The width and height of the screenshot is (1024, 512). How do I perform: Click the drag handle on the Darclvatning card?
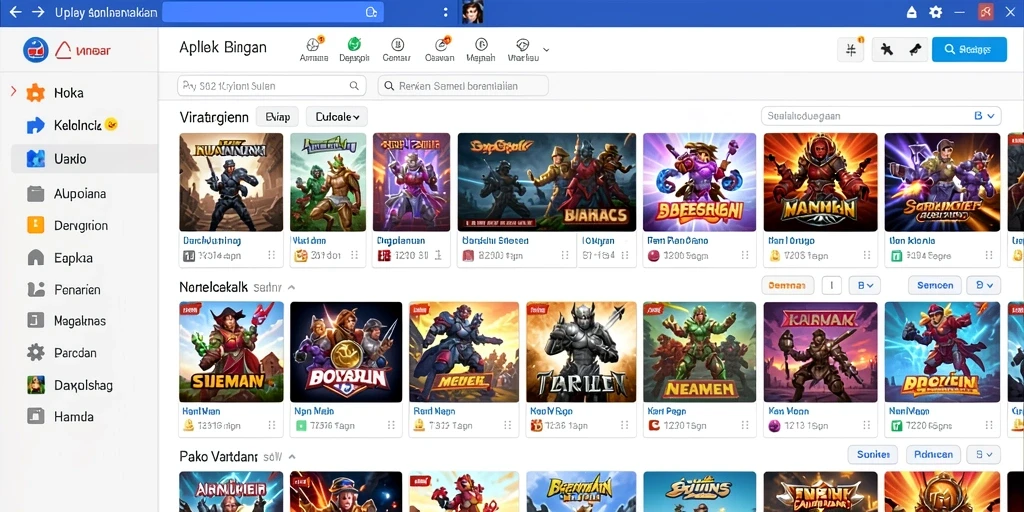272,256
